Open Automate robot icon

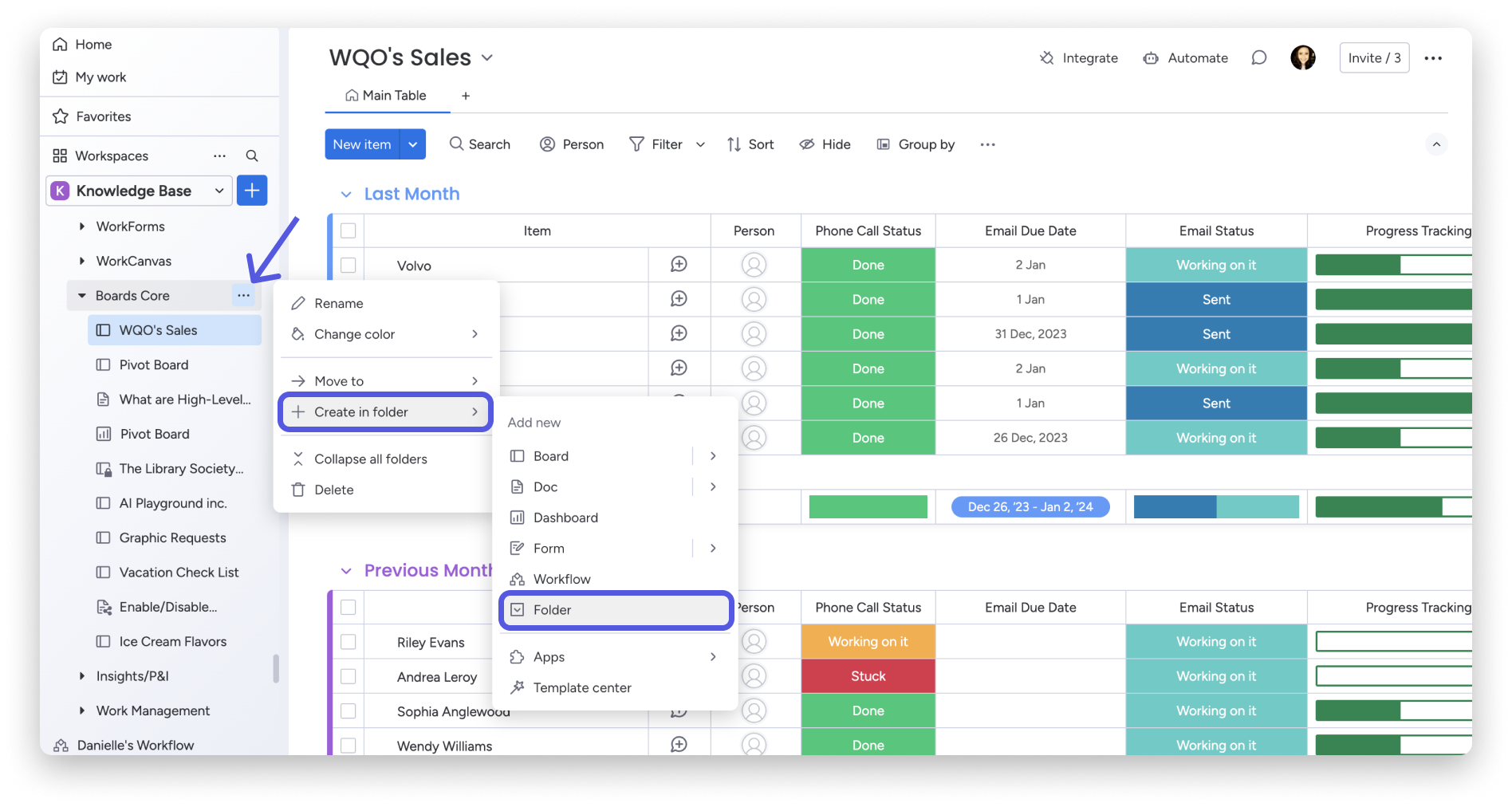[x=1151, y=58]
